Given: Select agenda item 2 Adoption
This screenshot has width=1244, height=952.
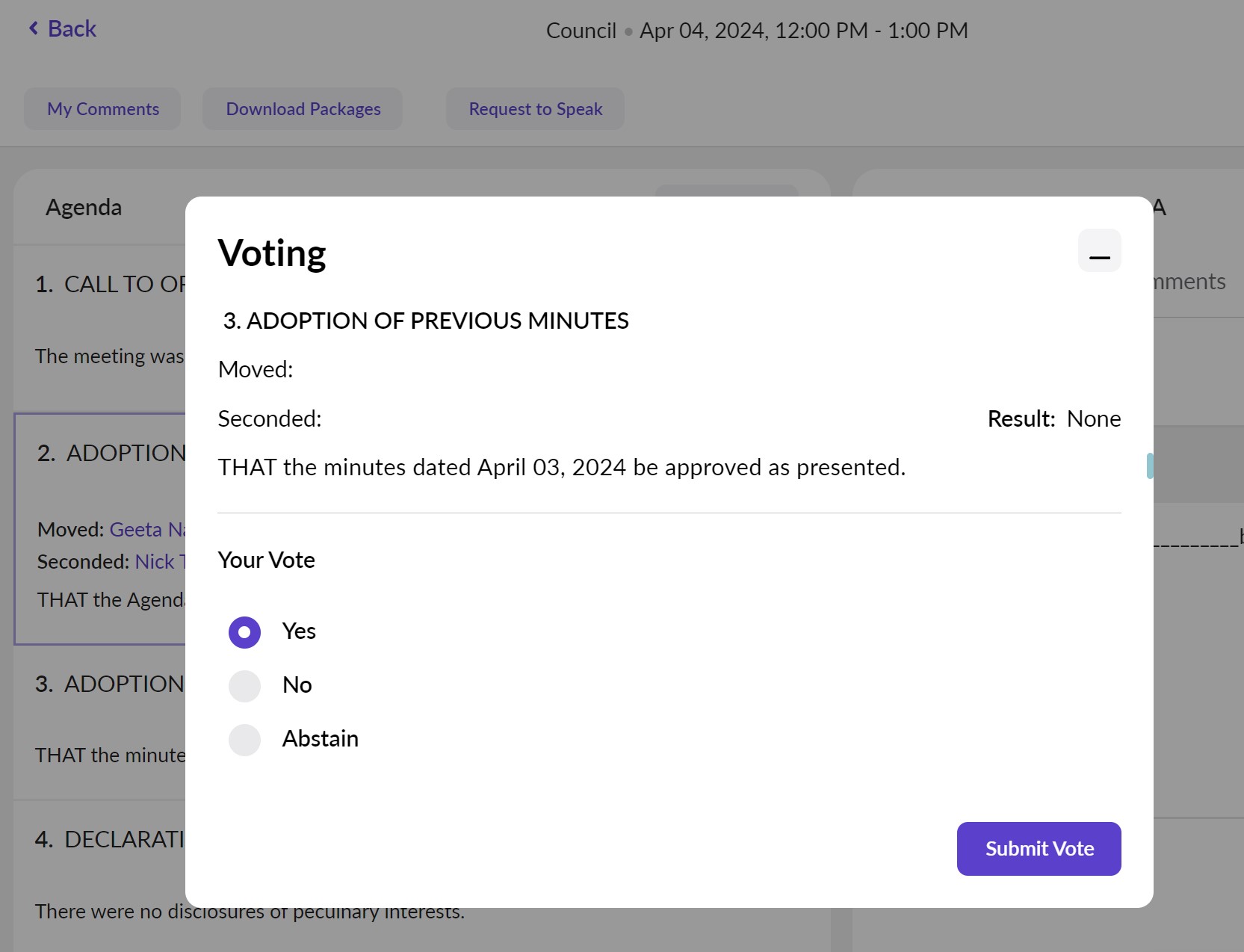Looking at the screenshot, I should (111, 453).
